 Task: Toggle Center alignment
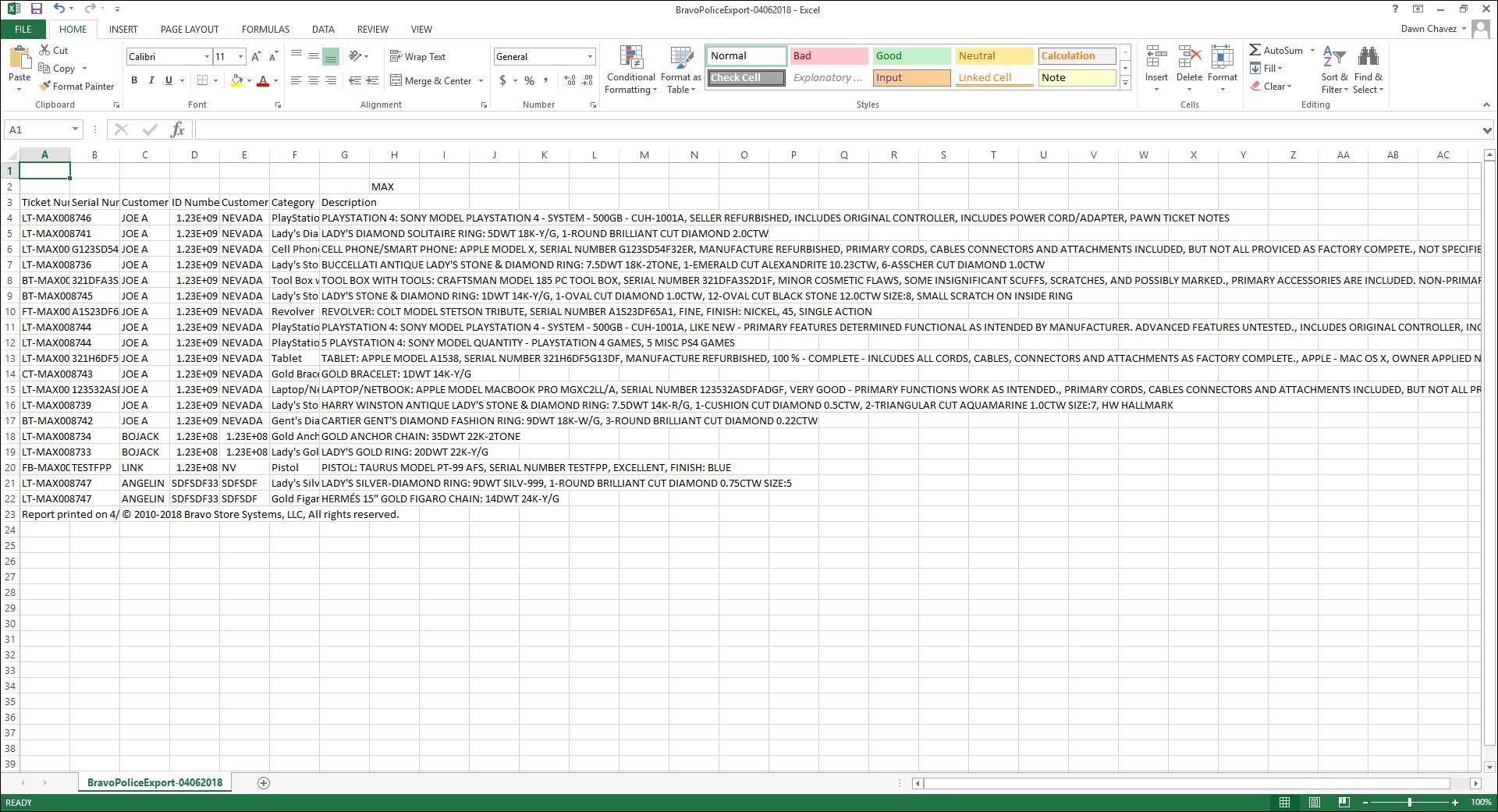pos(313,80)
